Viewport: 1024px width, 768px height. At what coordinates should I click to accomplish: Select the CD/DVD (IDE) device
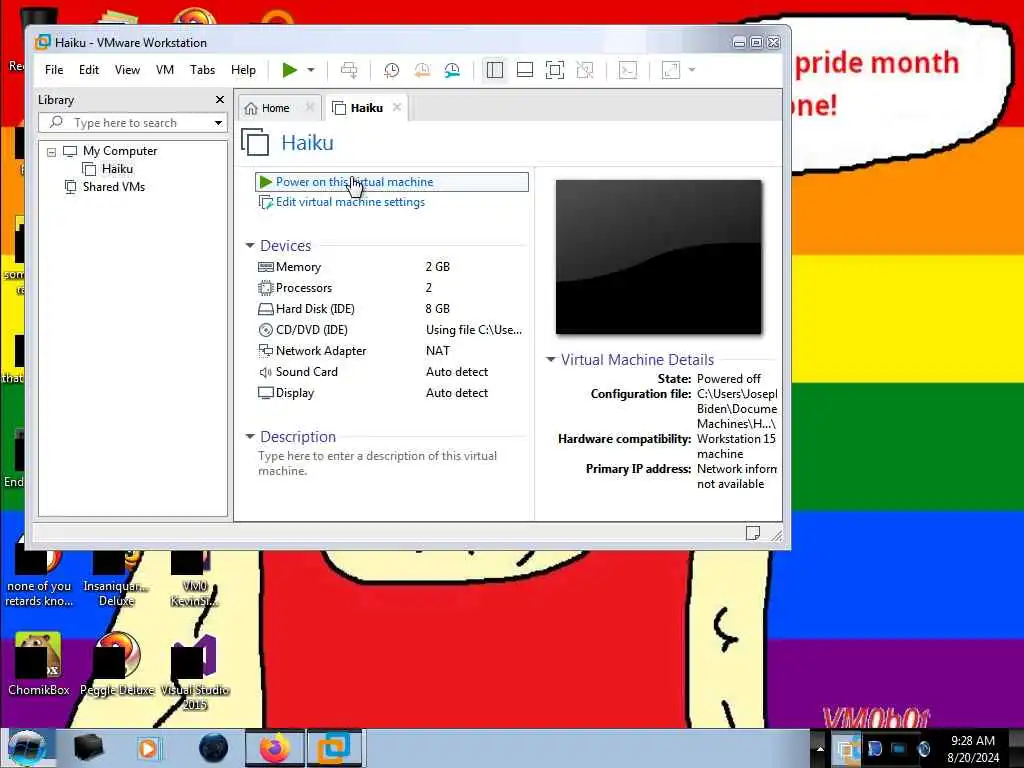tap(391, 330)
